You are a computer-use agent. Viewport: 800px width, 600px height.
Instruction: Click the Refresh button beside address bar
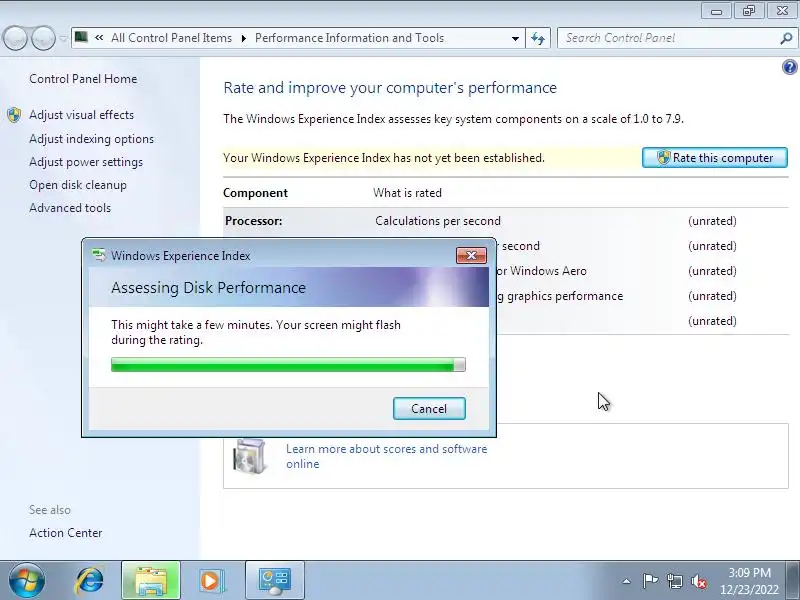(x=538, y=38)
